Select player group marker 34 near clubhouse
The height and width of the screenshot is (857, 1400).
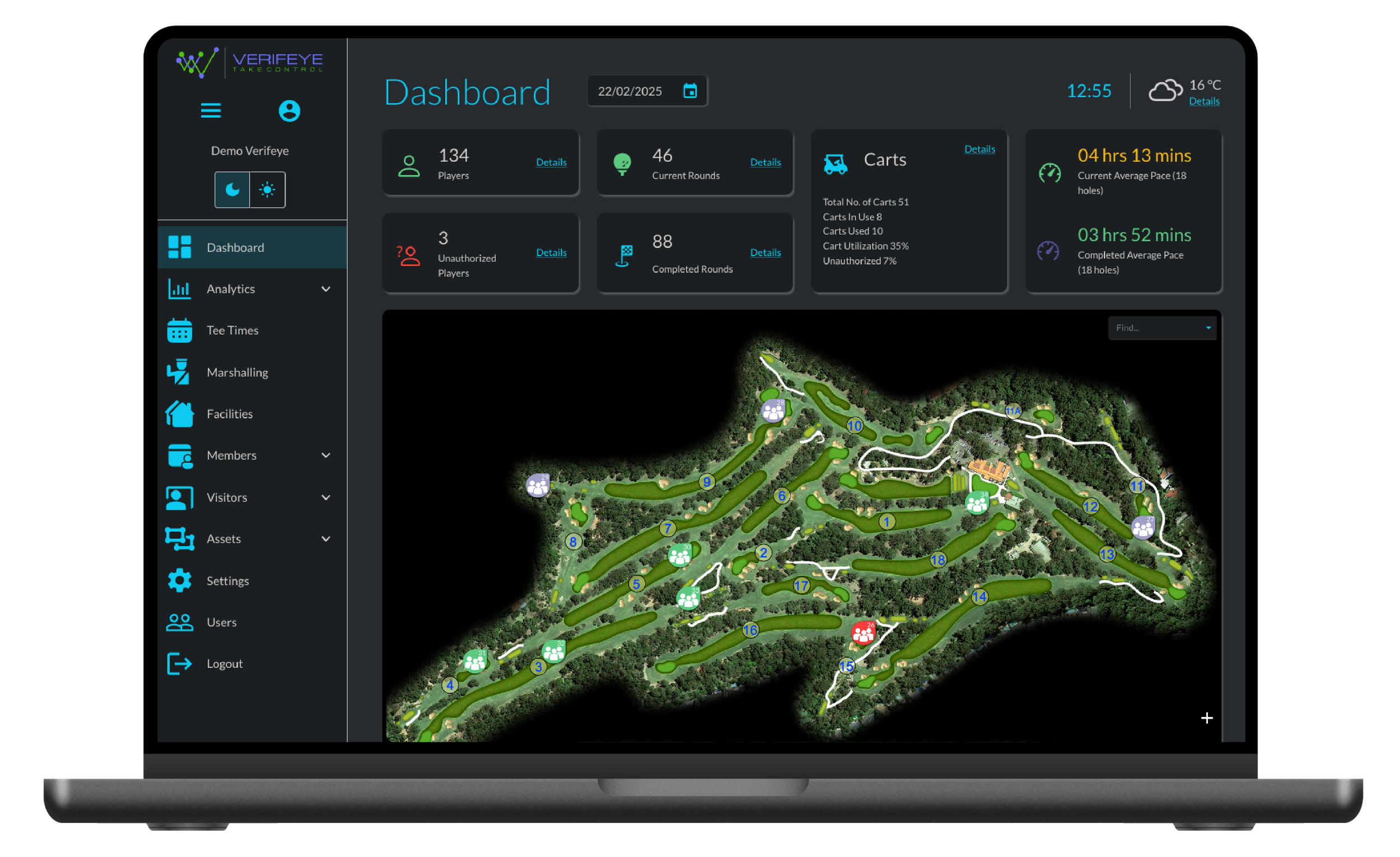977,503
